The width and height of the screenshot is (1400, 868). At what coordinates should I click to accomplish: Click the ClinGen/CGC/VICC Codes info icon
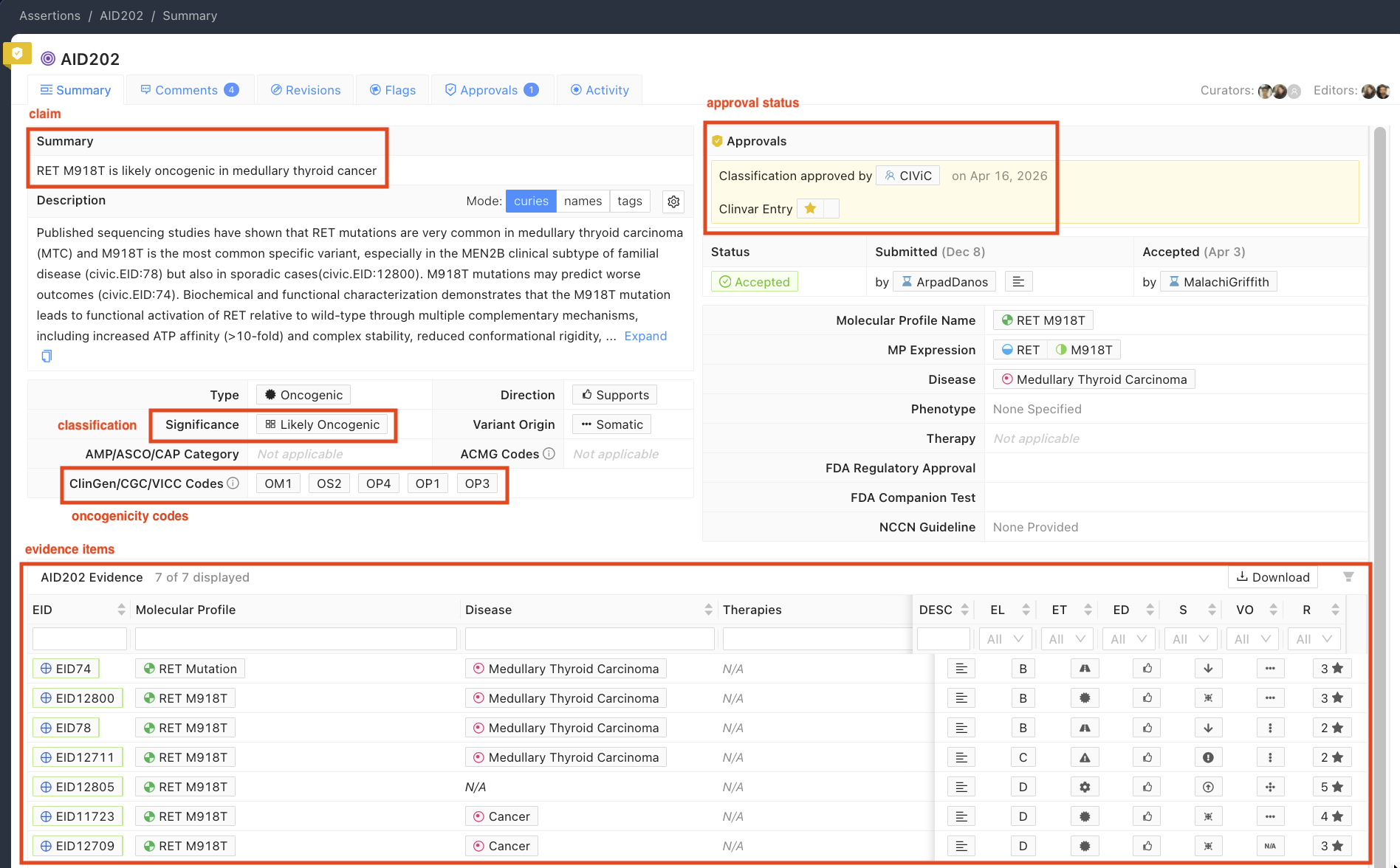pos(233,483)
